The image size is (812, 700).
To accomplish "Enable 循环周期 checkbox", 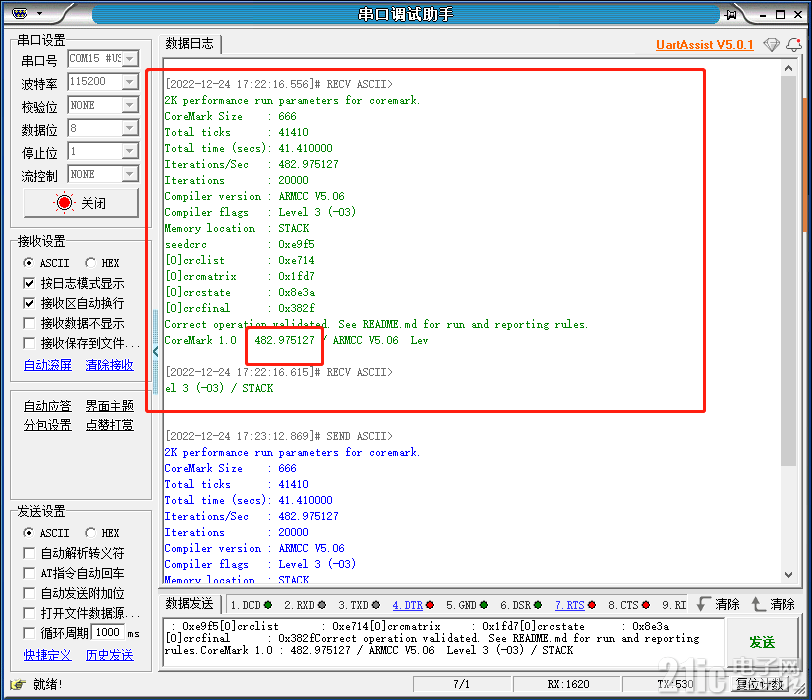I will (x=30, y=633).
